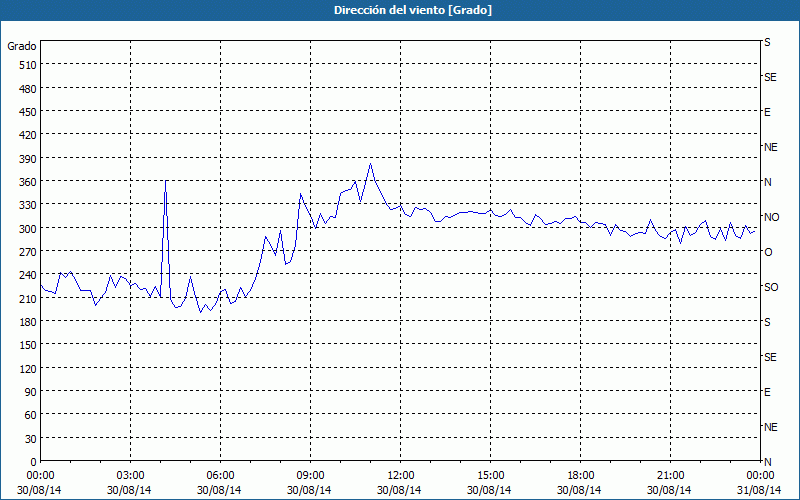Click the 510 value on the degree axis
This screenshot has height=500, width=800.
tap(29, 65)
